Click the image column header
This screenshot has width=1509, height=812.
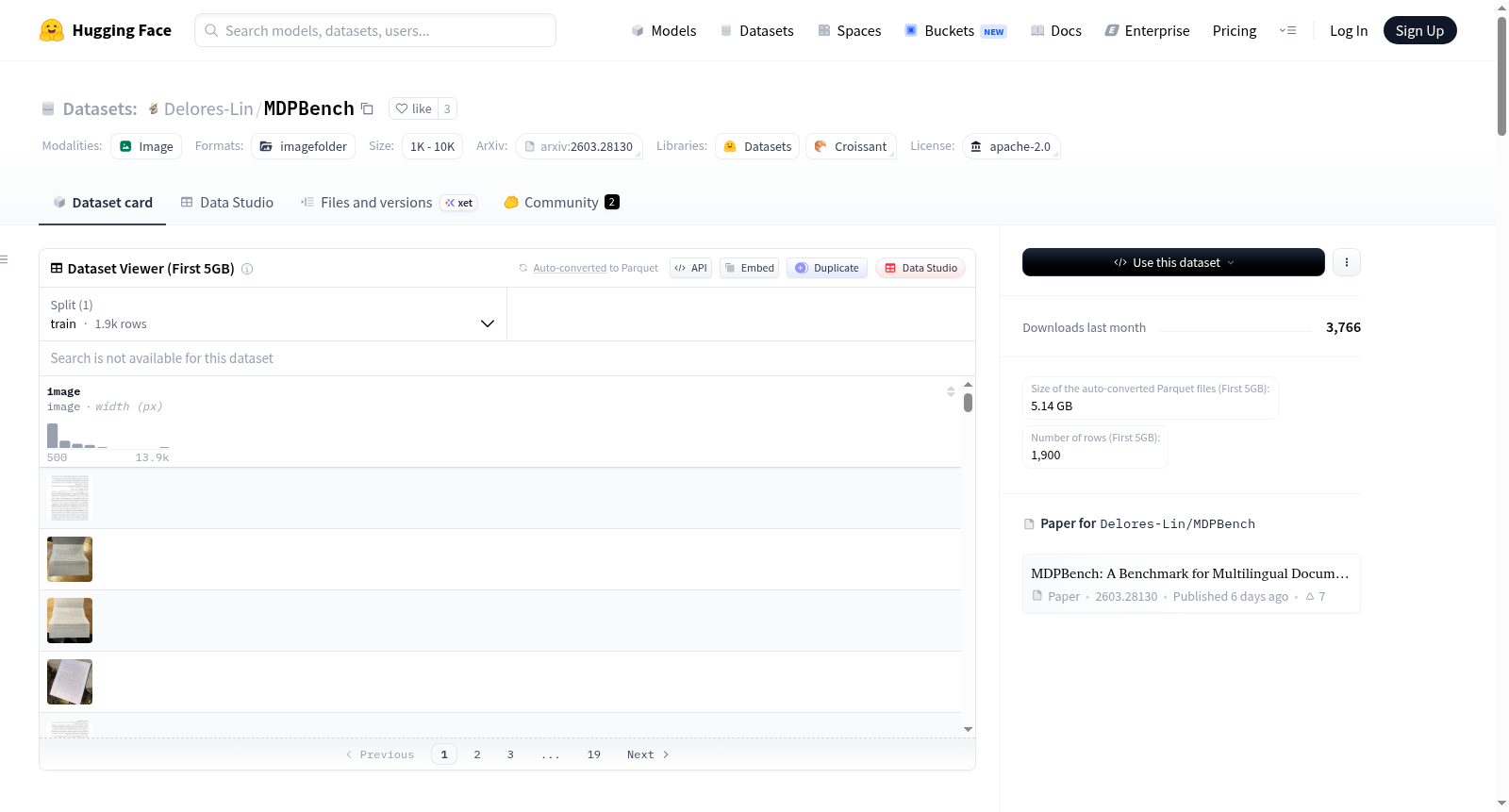pos(64,391)
